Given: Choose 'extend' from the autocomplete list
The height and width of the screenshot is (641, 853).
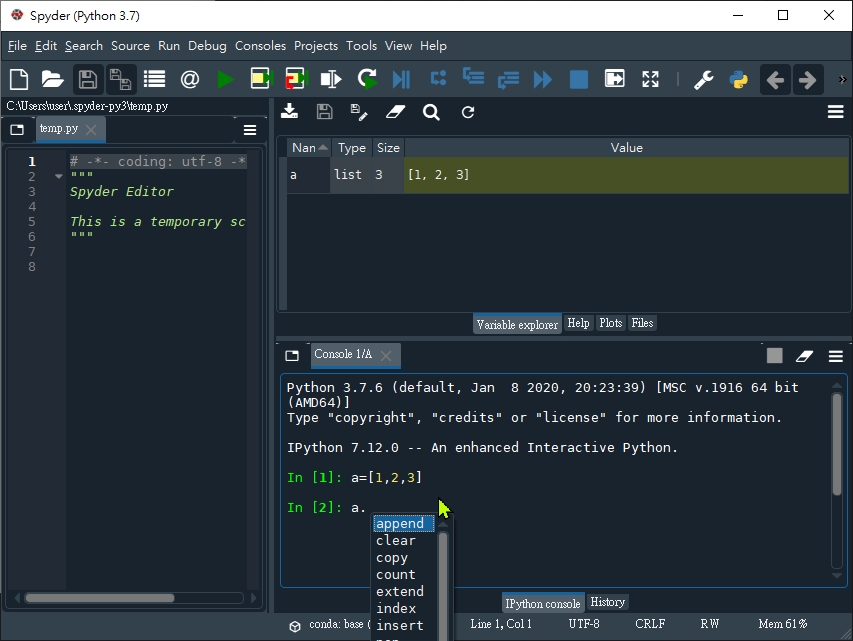Looking at the screenshot, I should click(x=400, y=591).
